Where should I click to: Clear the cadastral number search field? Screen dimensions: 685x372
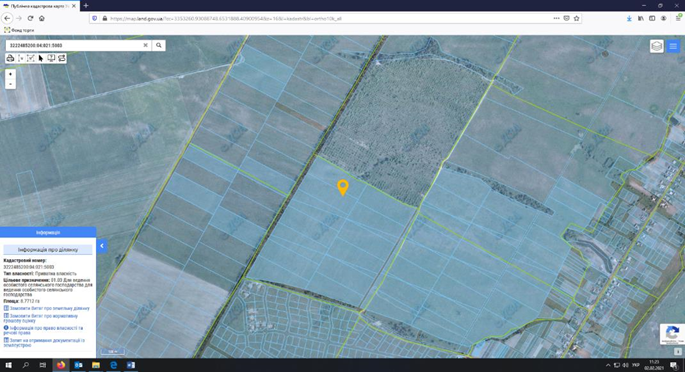coord(145,45)
